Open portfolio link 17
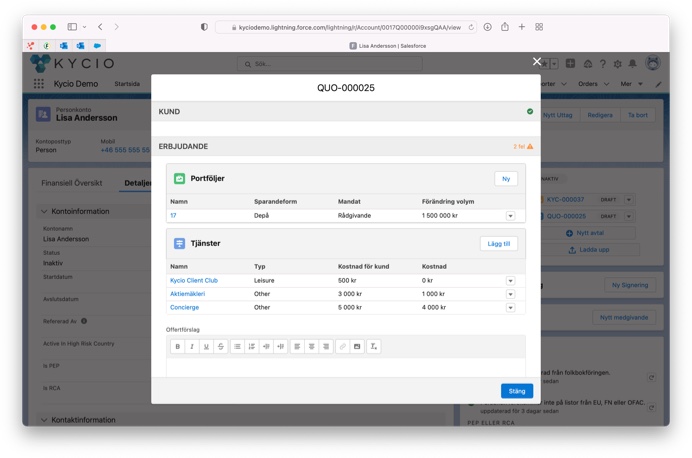 [x=173, y=215]
